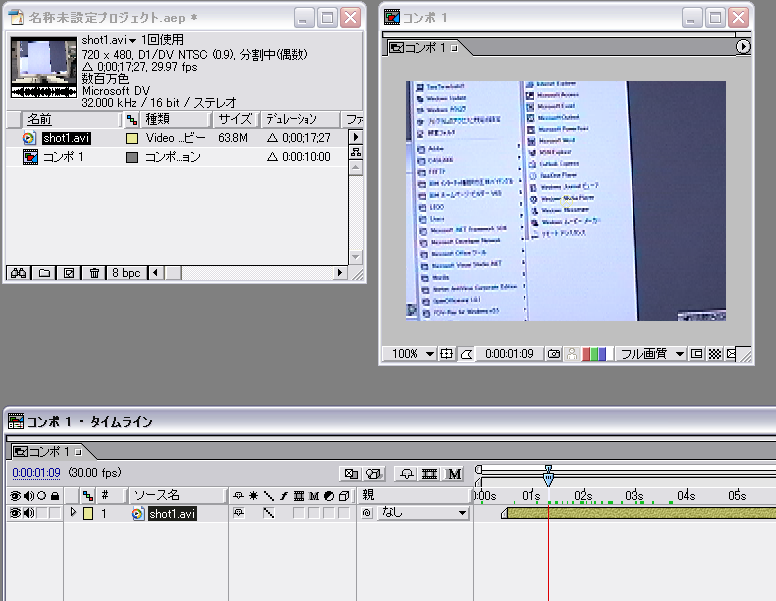776x601 pixels.
Task: Toggle hide shy layers button in timeline
Action: pos(407,474)
